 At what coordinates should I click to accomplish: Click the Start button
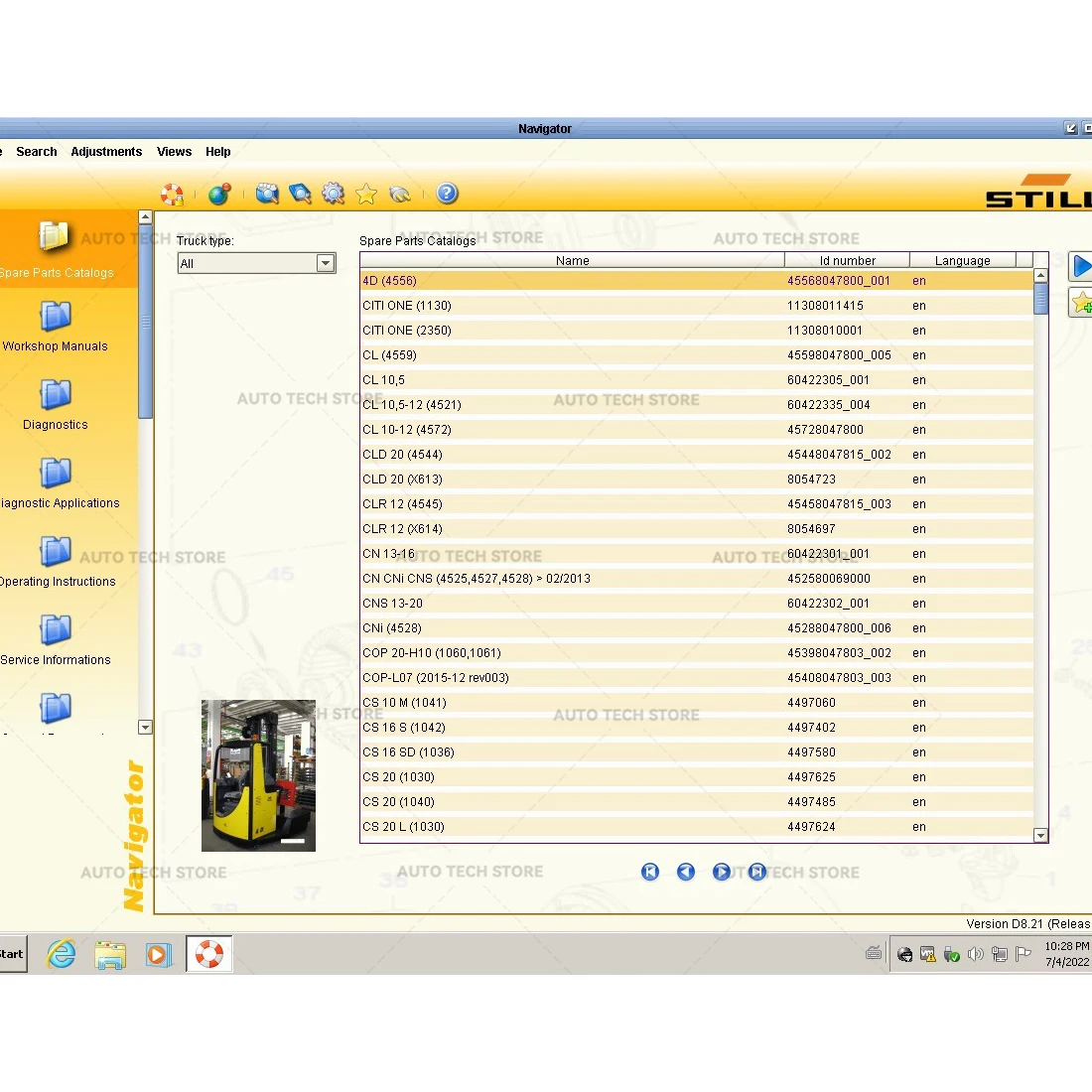pyautogui.click(x=13, y=954)
